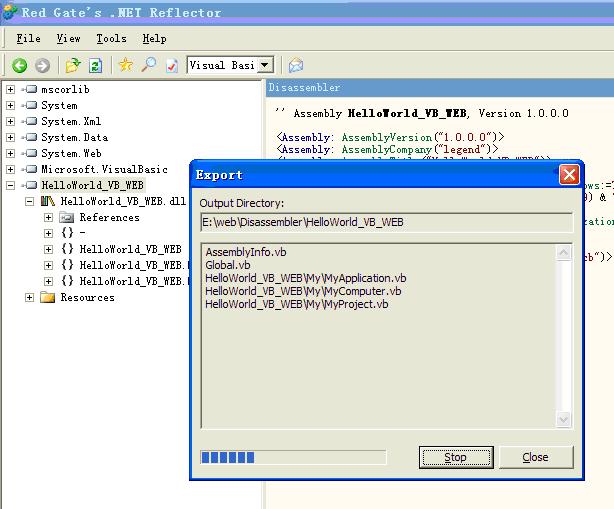Click the green Back navigation arrow
Viewport: 614px width, 509px height.
point(19,65)
